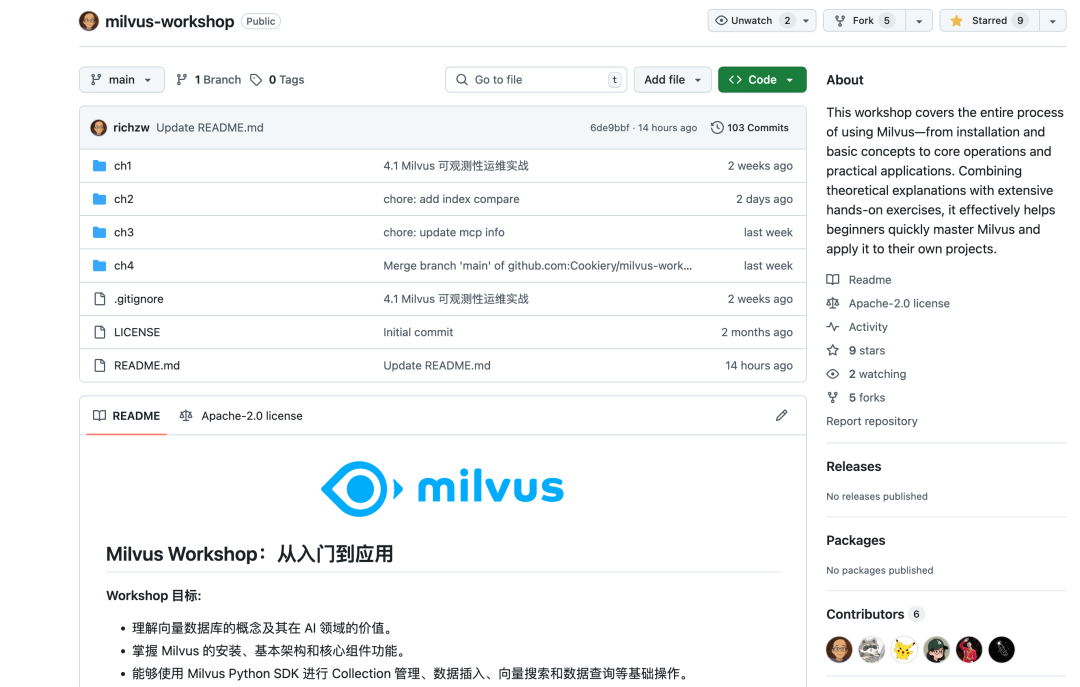Open the .gitignore file name

click(138, 298)
